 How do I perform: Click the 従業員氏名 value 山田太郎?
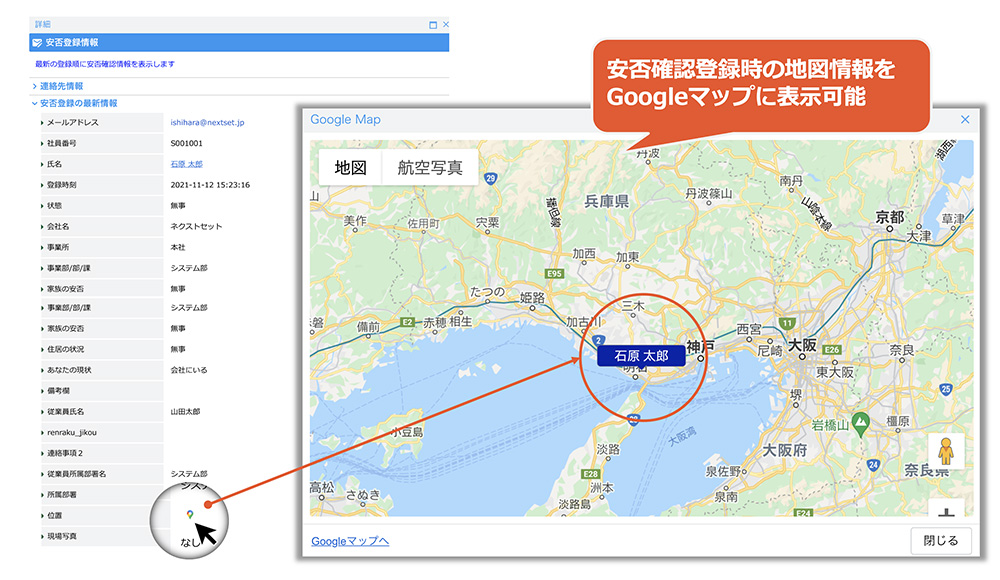(185, 412)
